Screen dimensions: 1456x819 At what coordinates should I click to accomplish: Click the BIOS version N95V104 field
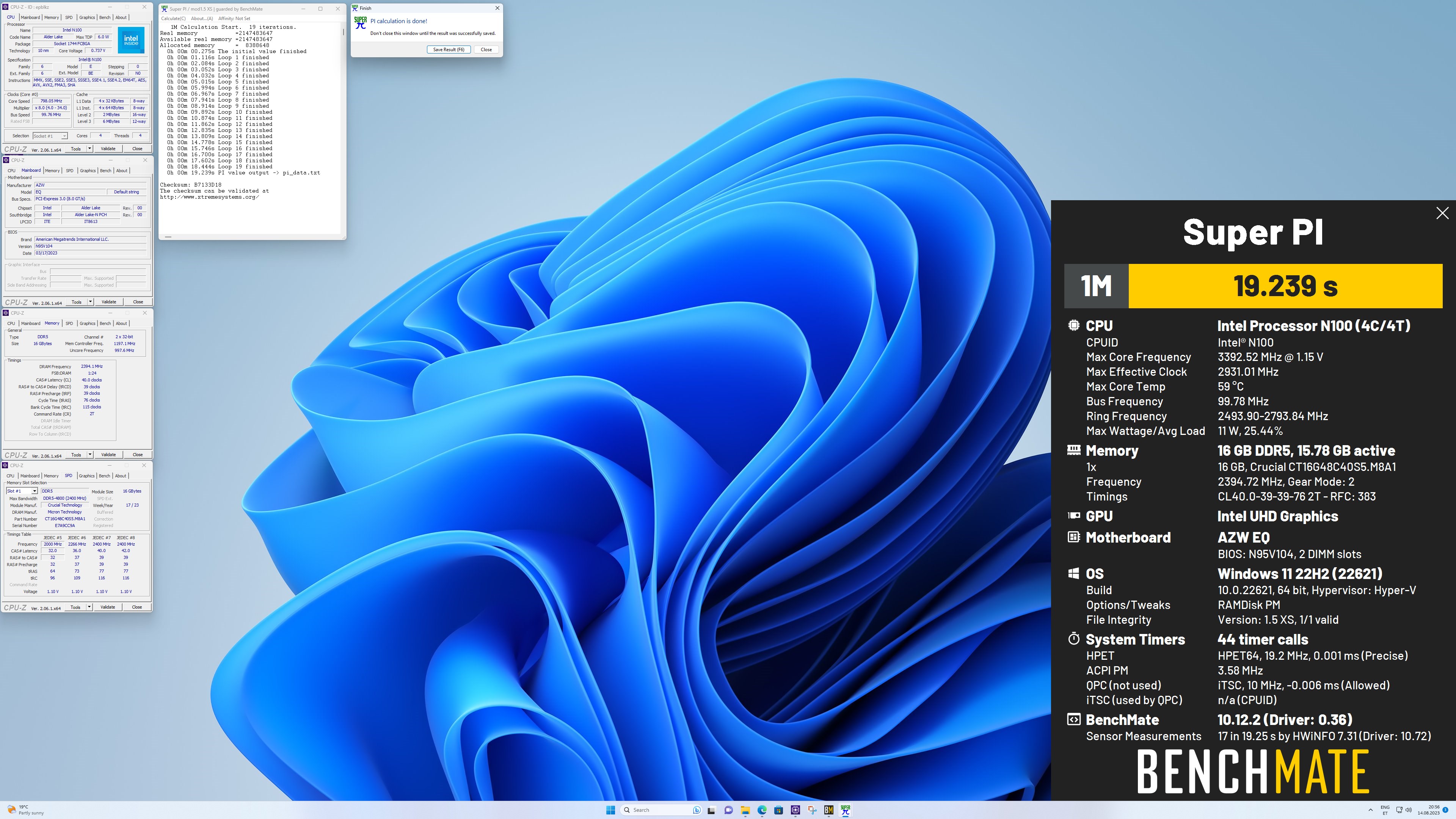click(91, 246)
